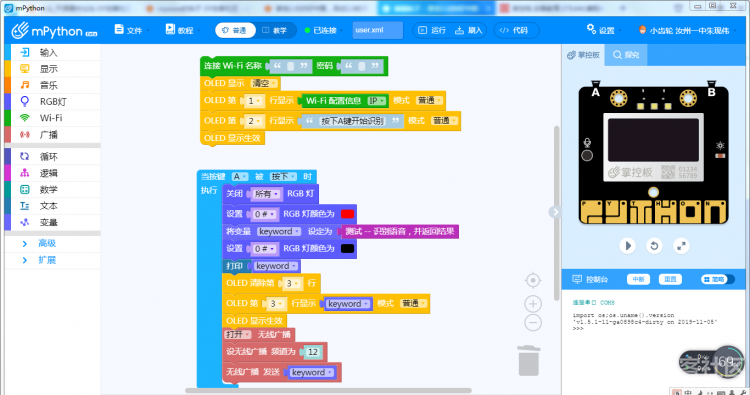Pick the red RGB color swatch

[x=347, y=214]
